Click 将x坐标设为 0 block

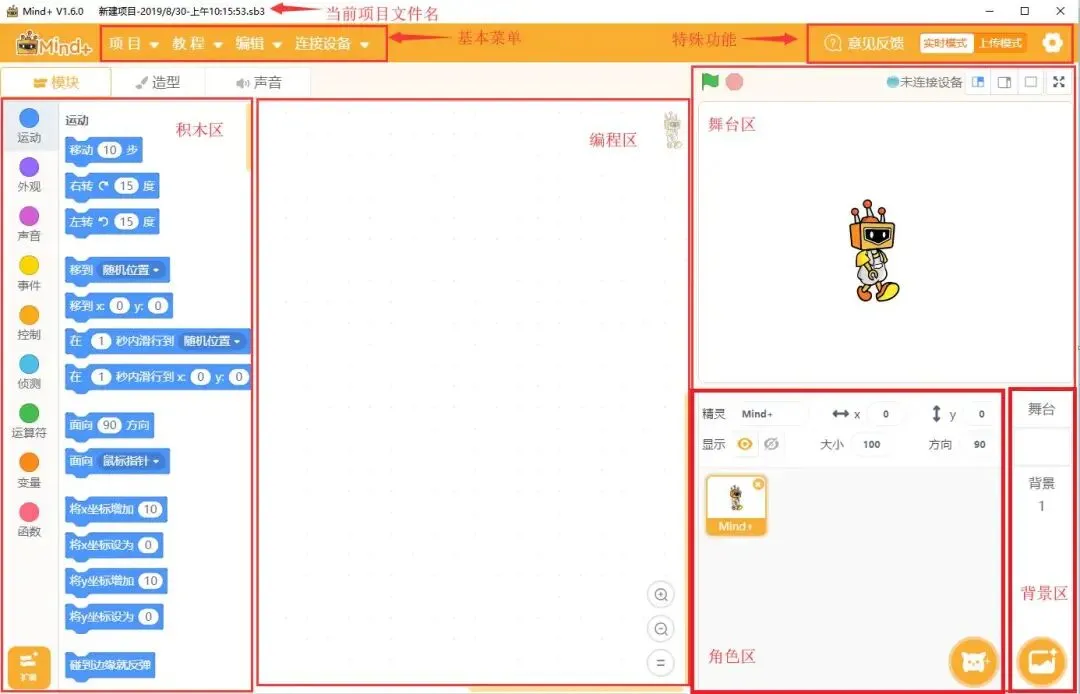click(114, 545)
